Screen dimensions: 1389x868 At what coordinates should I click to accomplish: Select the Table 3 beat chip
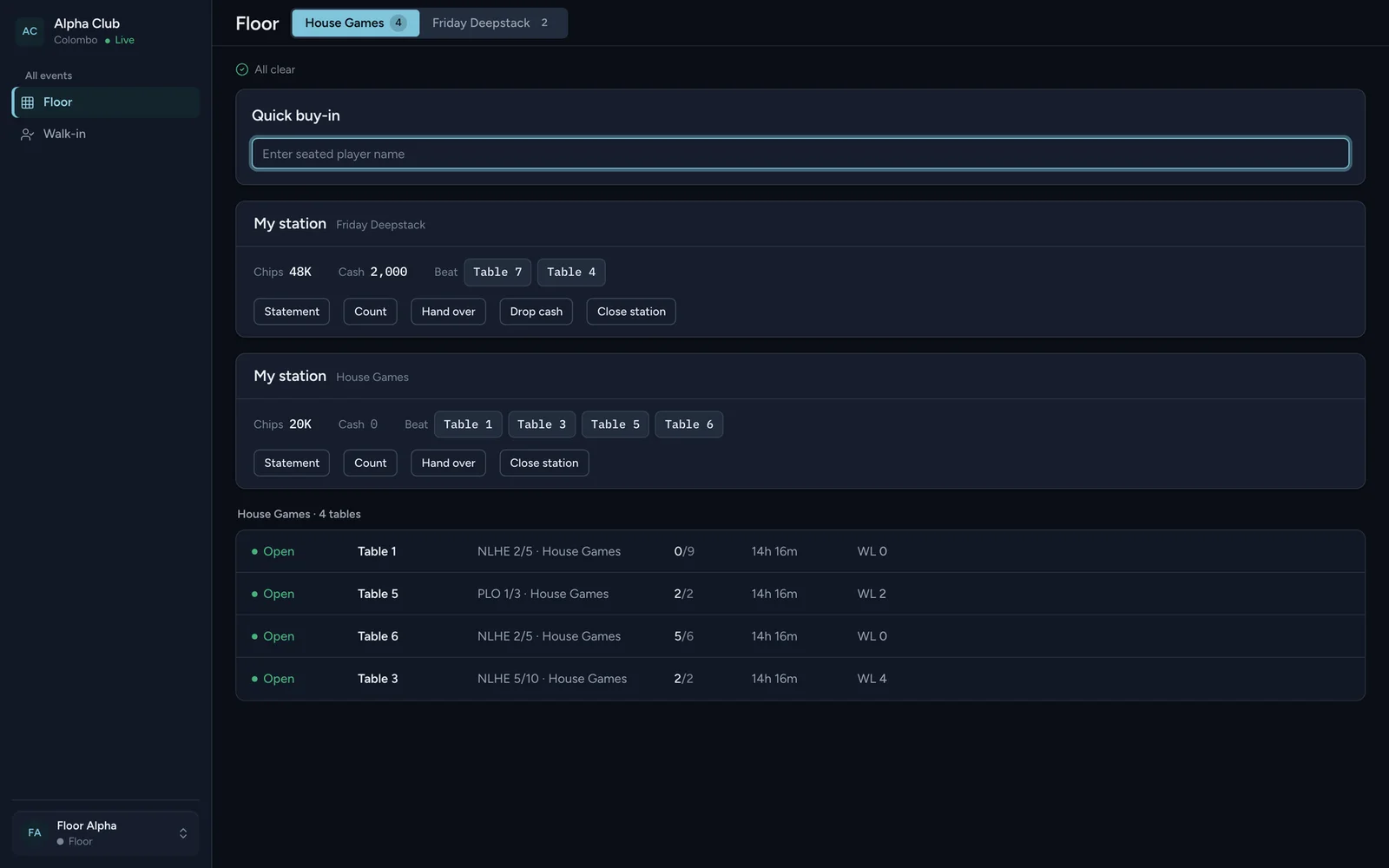[542, 424]
